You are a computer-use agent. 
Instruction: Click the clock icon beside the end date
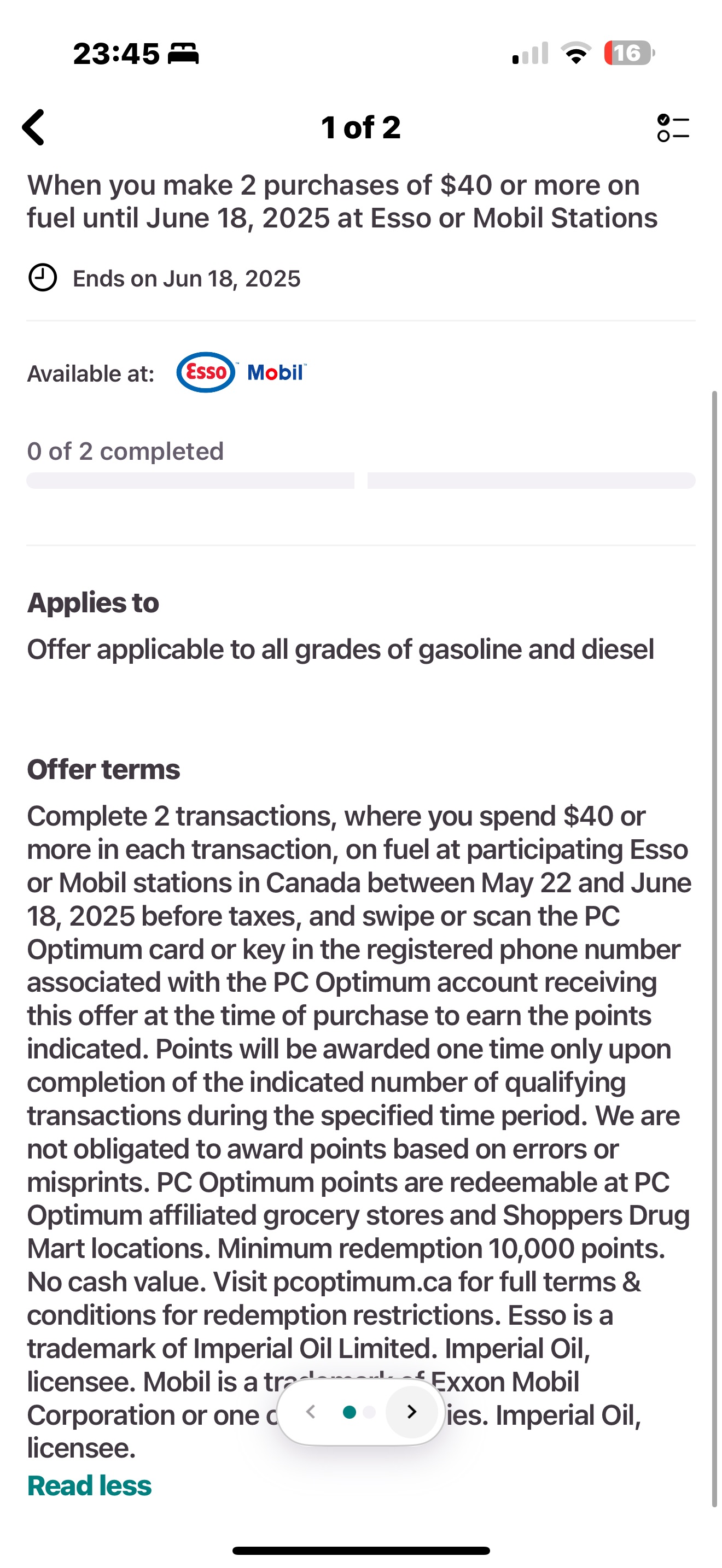coord(43,278)
